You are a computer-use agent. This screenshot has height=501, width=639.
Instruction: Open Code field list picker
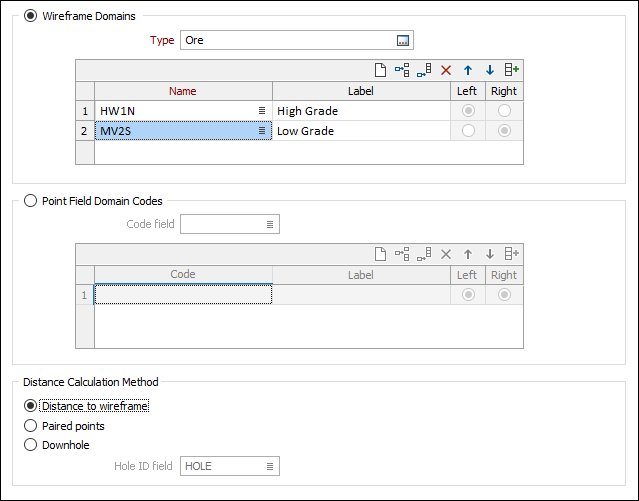click(270, 224)
